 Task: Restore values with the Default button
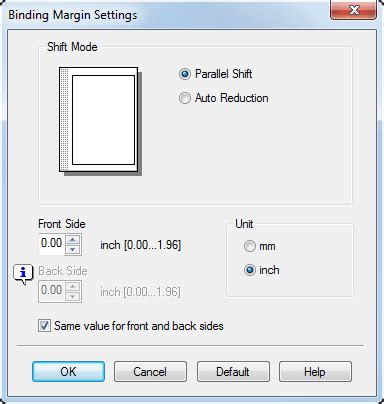point(233,371)
